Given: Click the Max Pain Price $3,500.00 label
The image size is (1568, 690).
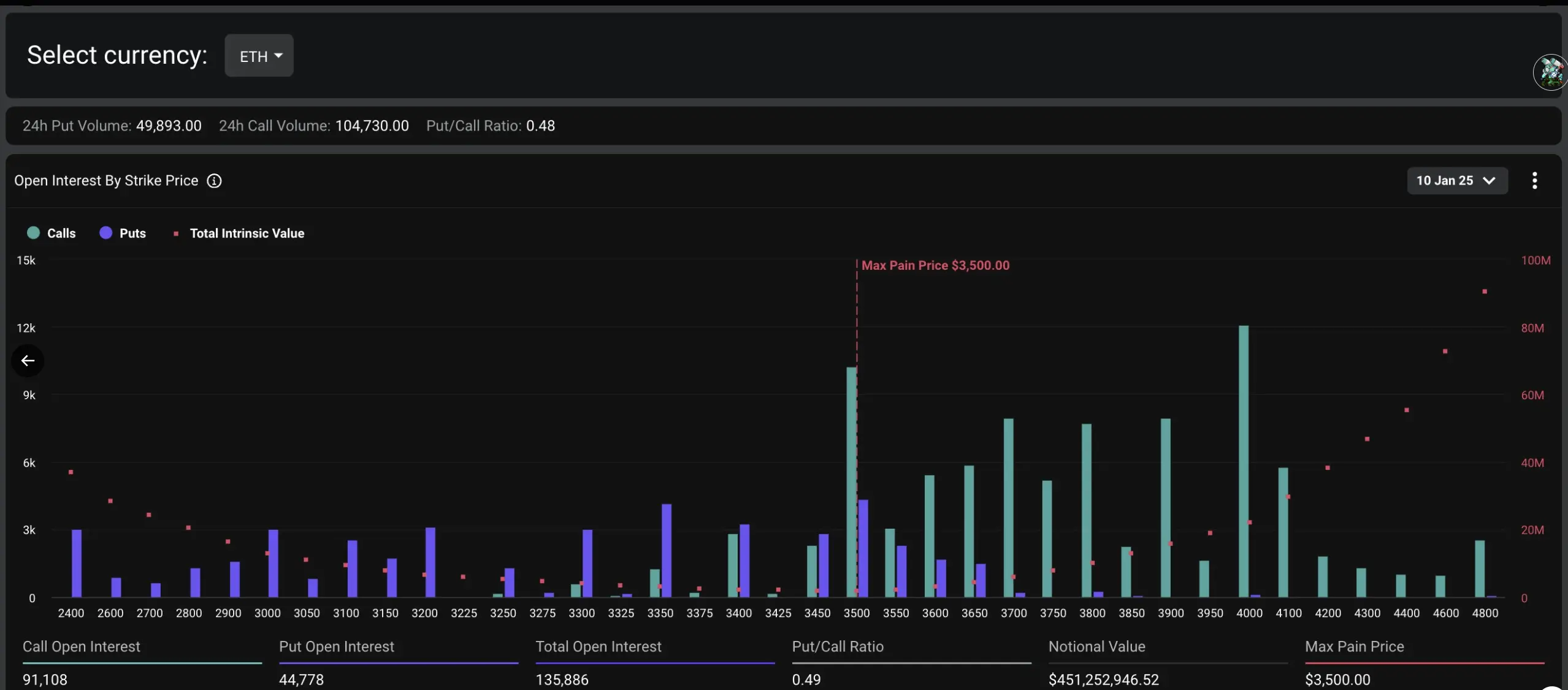Looking at the screenshot, I should coord(935,266).
